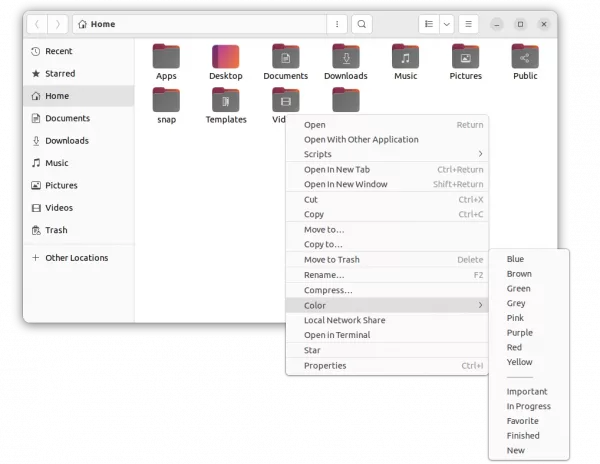Select Move to Trash

click(x=387, y=260)
